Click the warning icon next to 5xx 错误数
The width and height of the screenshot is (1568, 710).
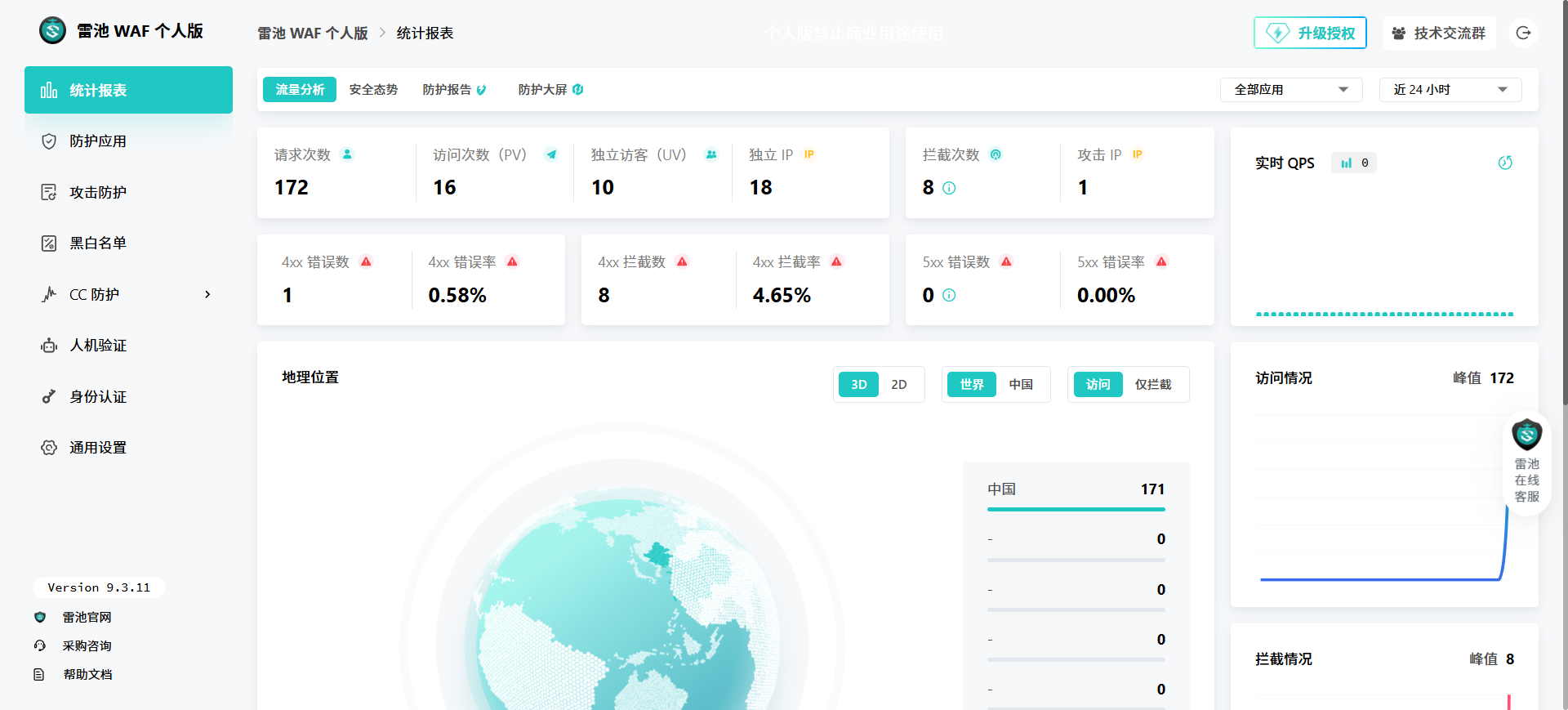click(1006, 261)
